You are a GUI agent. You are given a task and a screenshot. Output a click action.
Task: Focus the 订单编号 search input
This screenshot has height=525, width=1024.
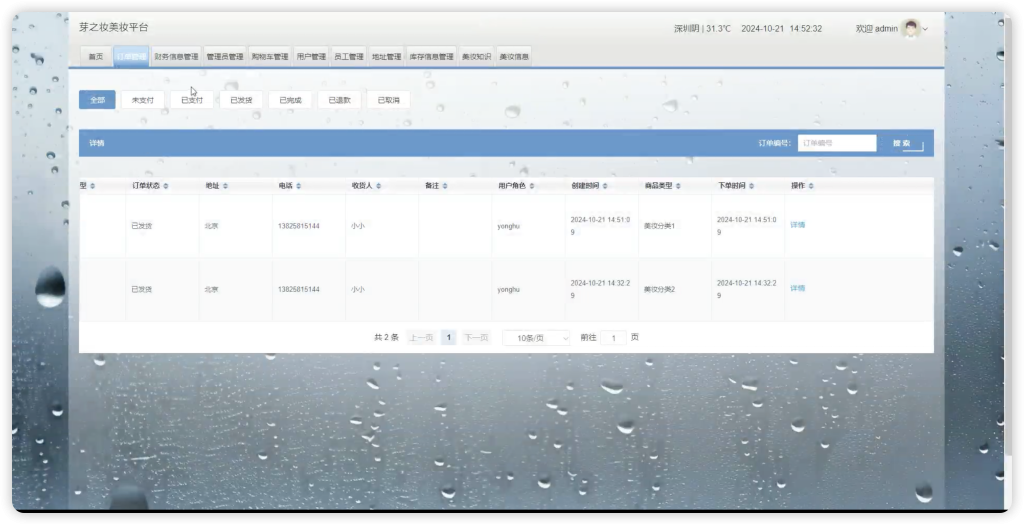837,143
